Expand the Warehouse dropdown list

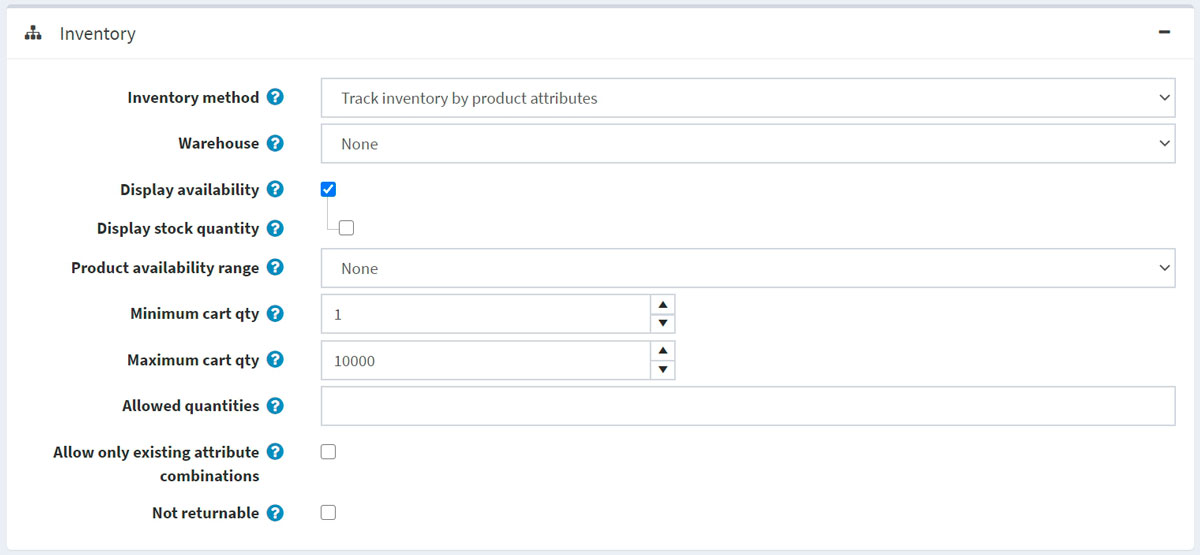[x=747, y=144]
